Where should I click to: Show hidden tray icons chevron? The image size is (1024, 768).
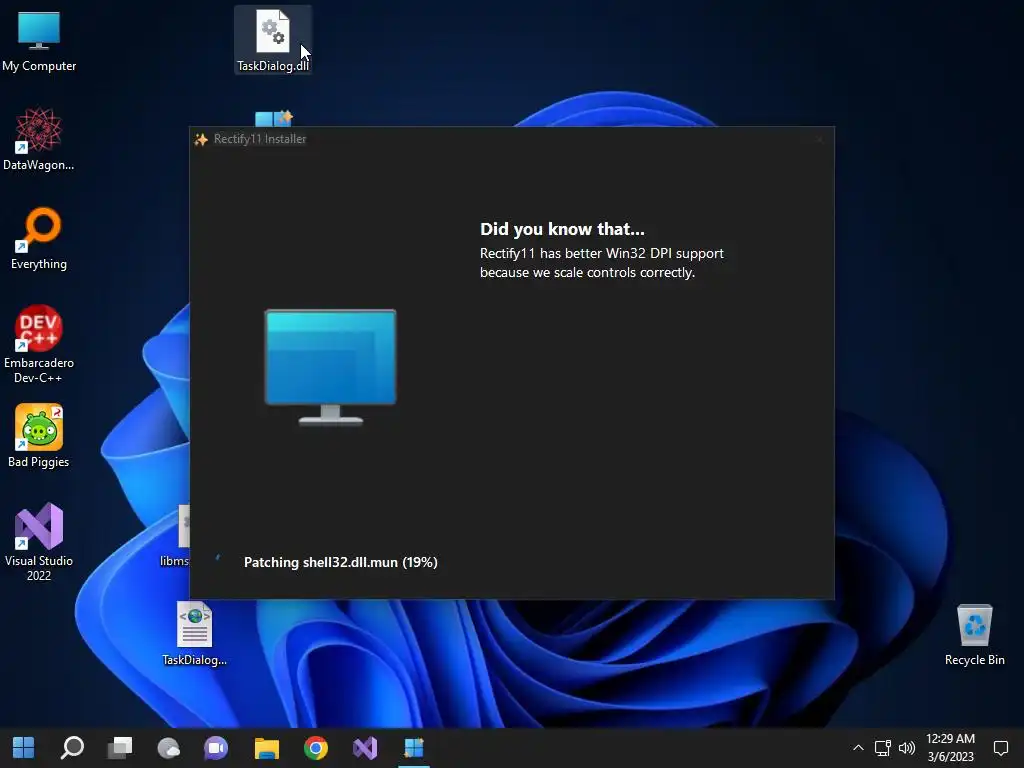858,748
